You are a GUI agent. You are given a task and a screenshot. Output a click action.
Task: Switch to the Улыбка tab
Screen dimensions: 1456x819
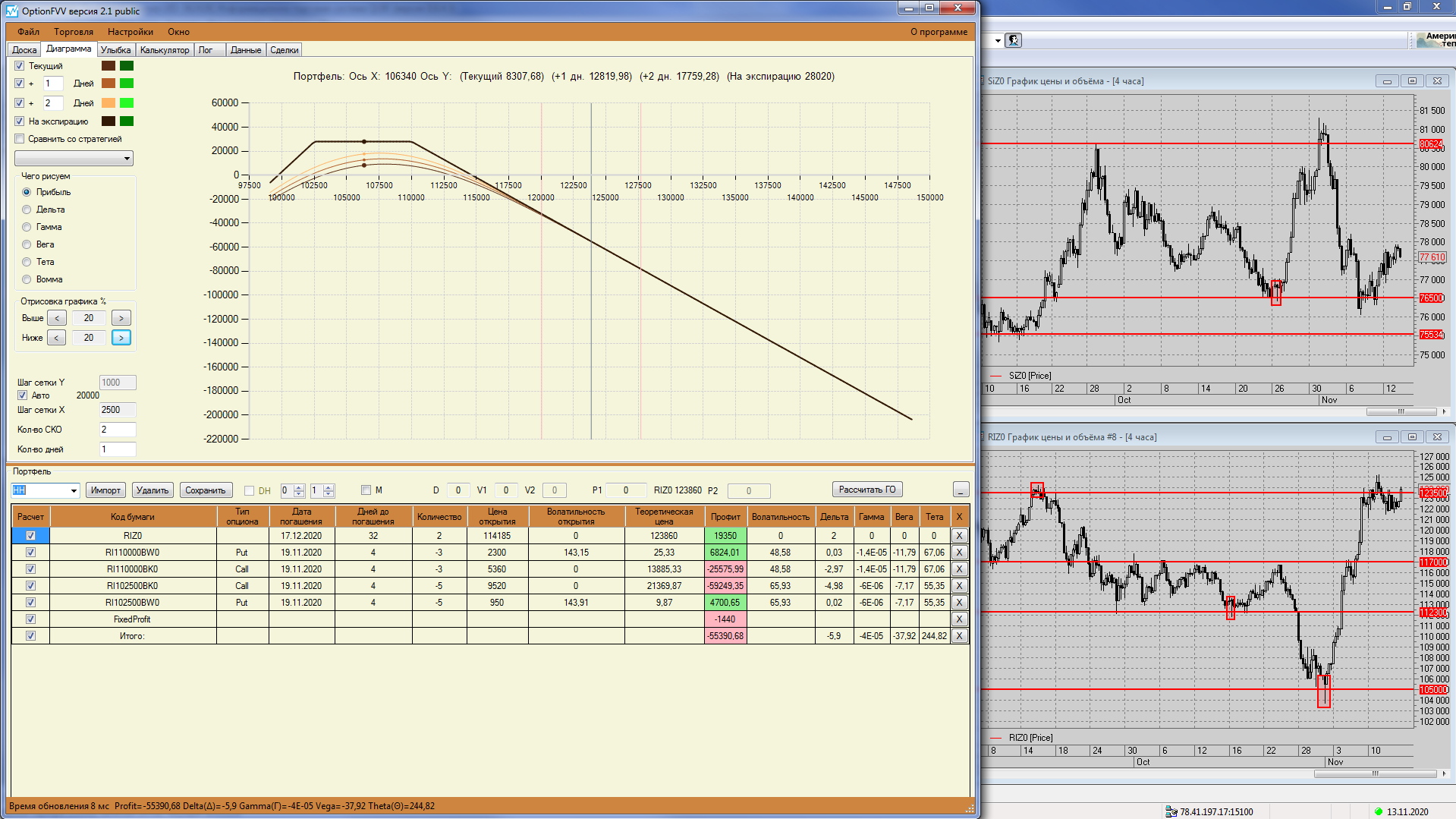click(115, 50)
